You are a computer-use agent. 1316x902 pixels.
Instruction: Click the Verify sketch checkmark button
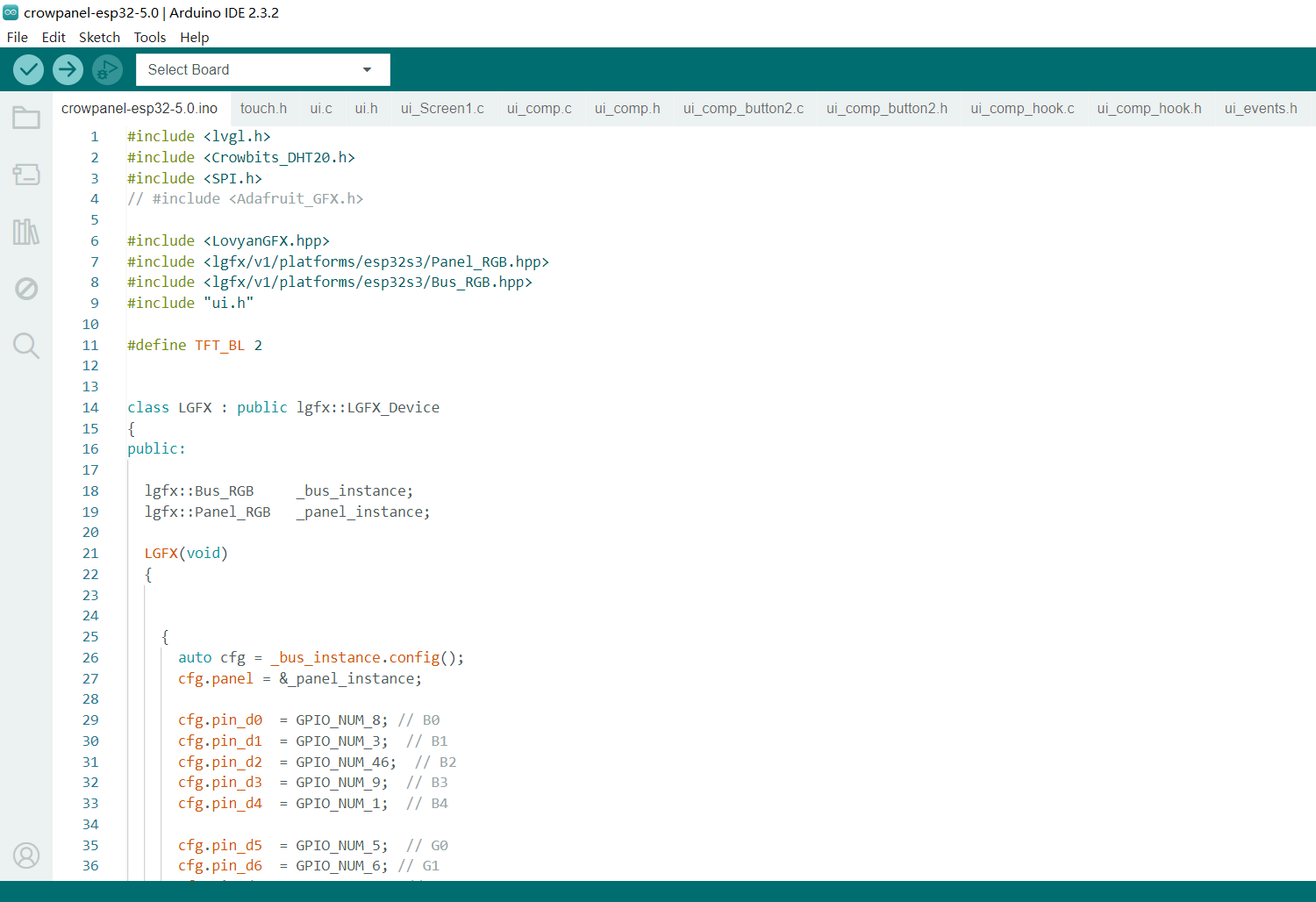(x=29, y=69)
